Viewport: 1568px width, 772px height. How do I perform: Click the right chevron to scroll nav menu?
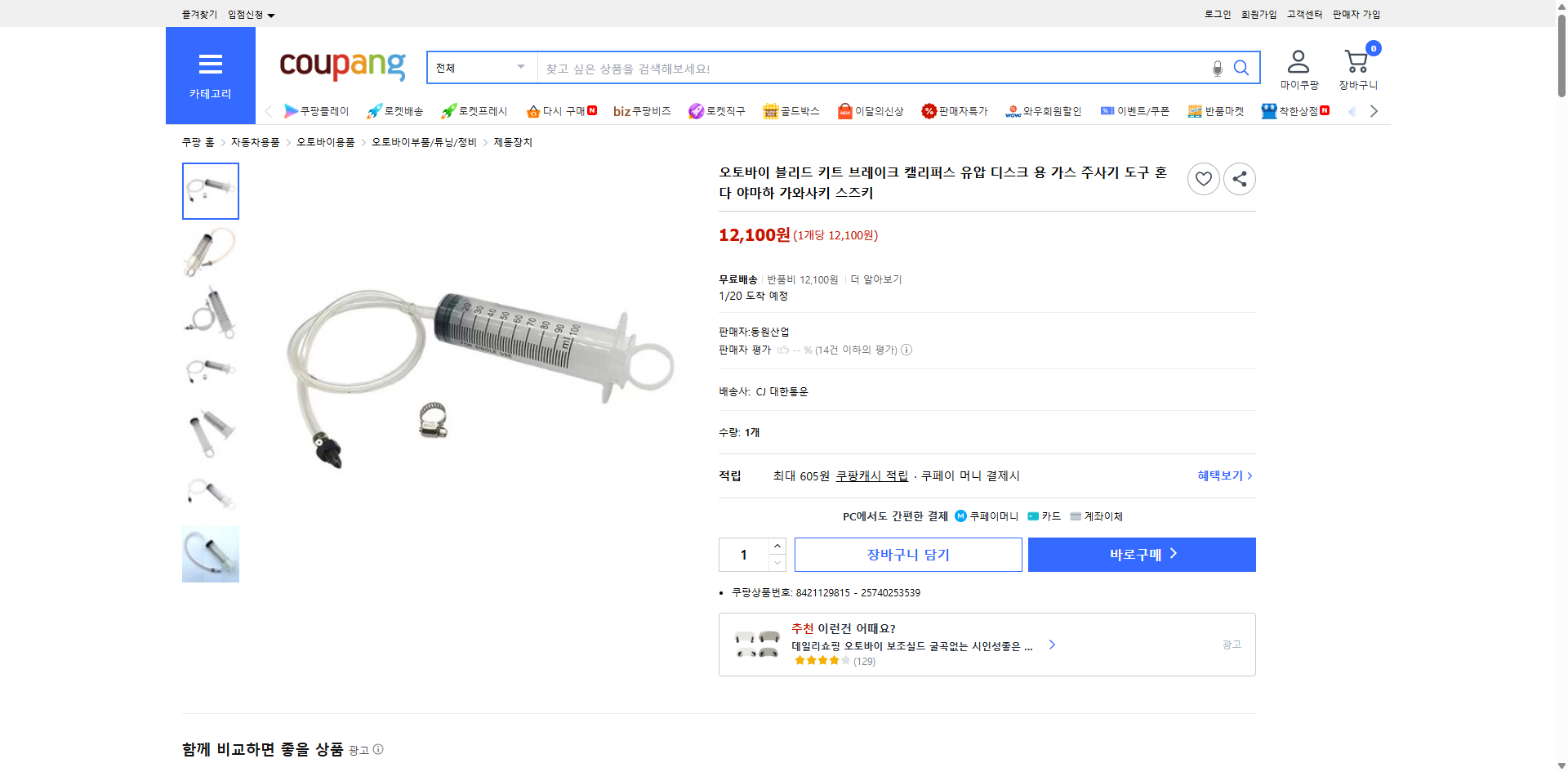click(x=1374, y=110)
